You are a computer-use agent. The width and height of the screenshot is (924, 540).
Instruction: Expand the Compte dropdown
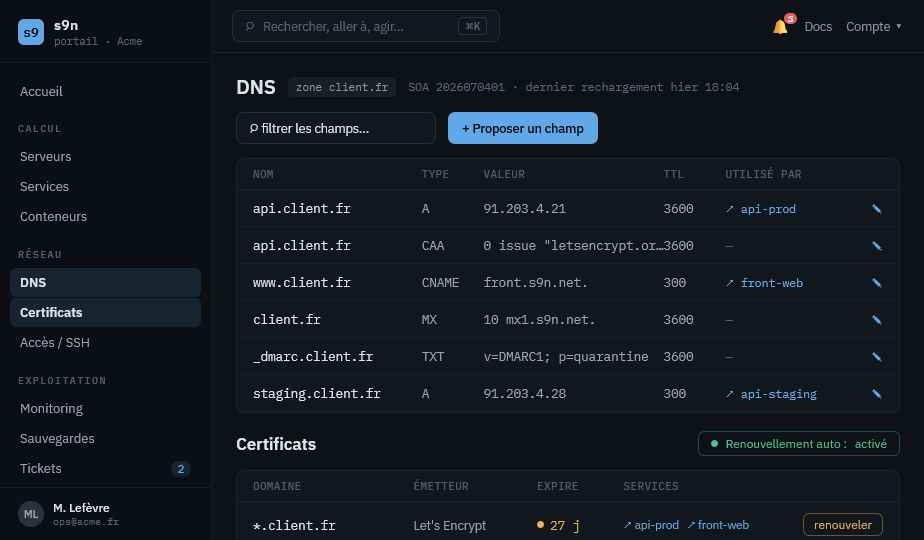pyautogui.click(x=873, y=27)
